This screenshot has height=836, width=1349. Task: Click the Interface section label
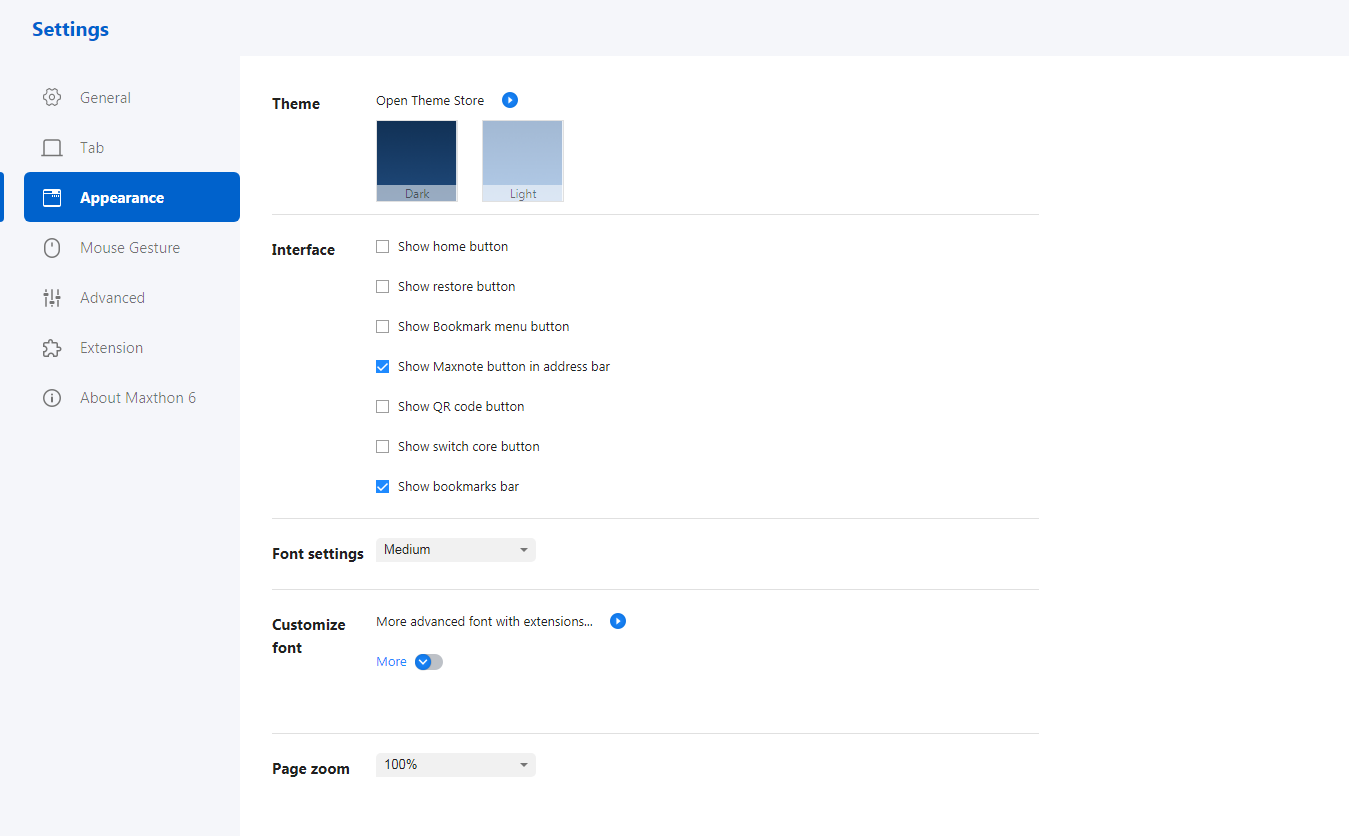pos(303,250)
